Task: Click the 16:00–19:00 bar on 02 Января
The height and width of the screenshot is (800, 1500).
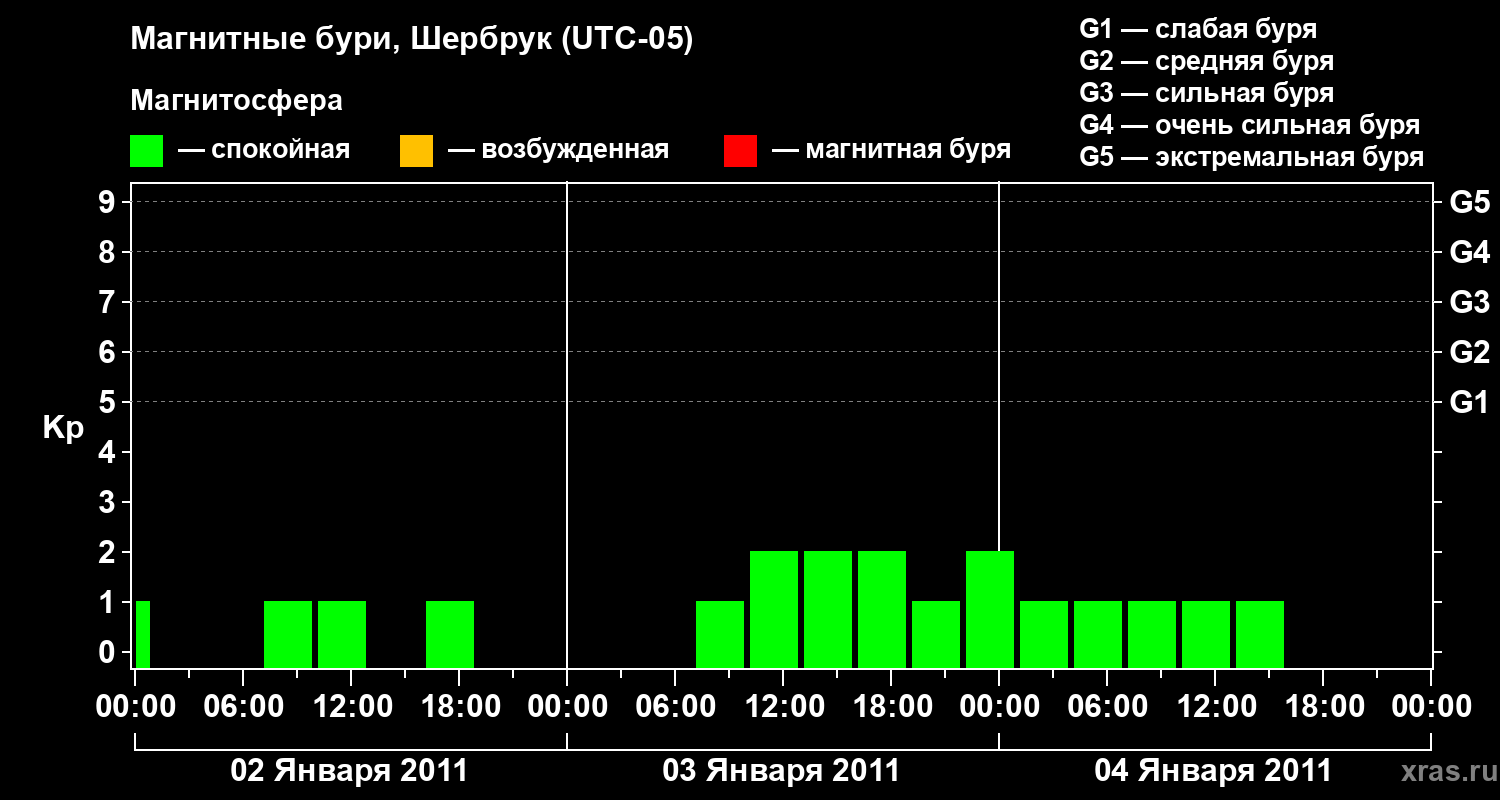Action: pos(450,634)
